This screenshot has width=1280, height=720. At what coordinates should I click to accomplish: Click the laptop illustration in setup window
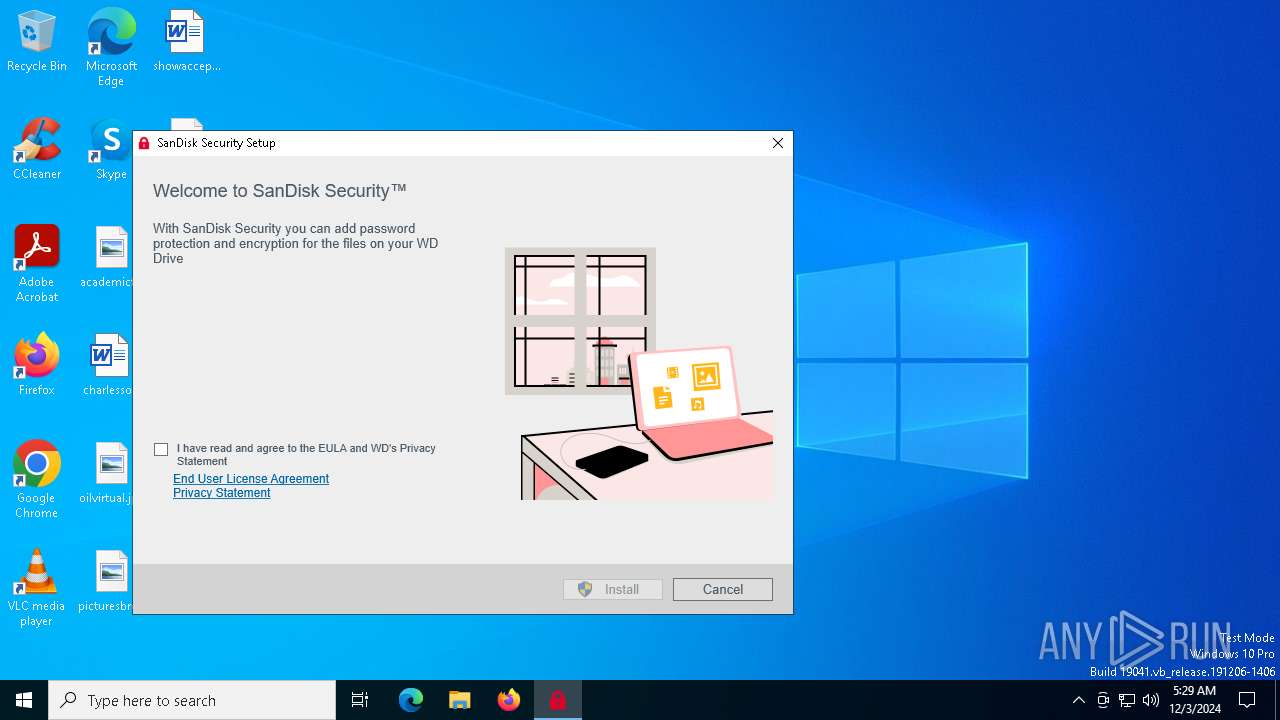click(700, 405)
